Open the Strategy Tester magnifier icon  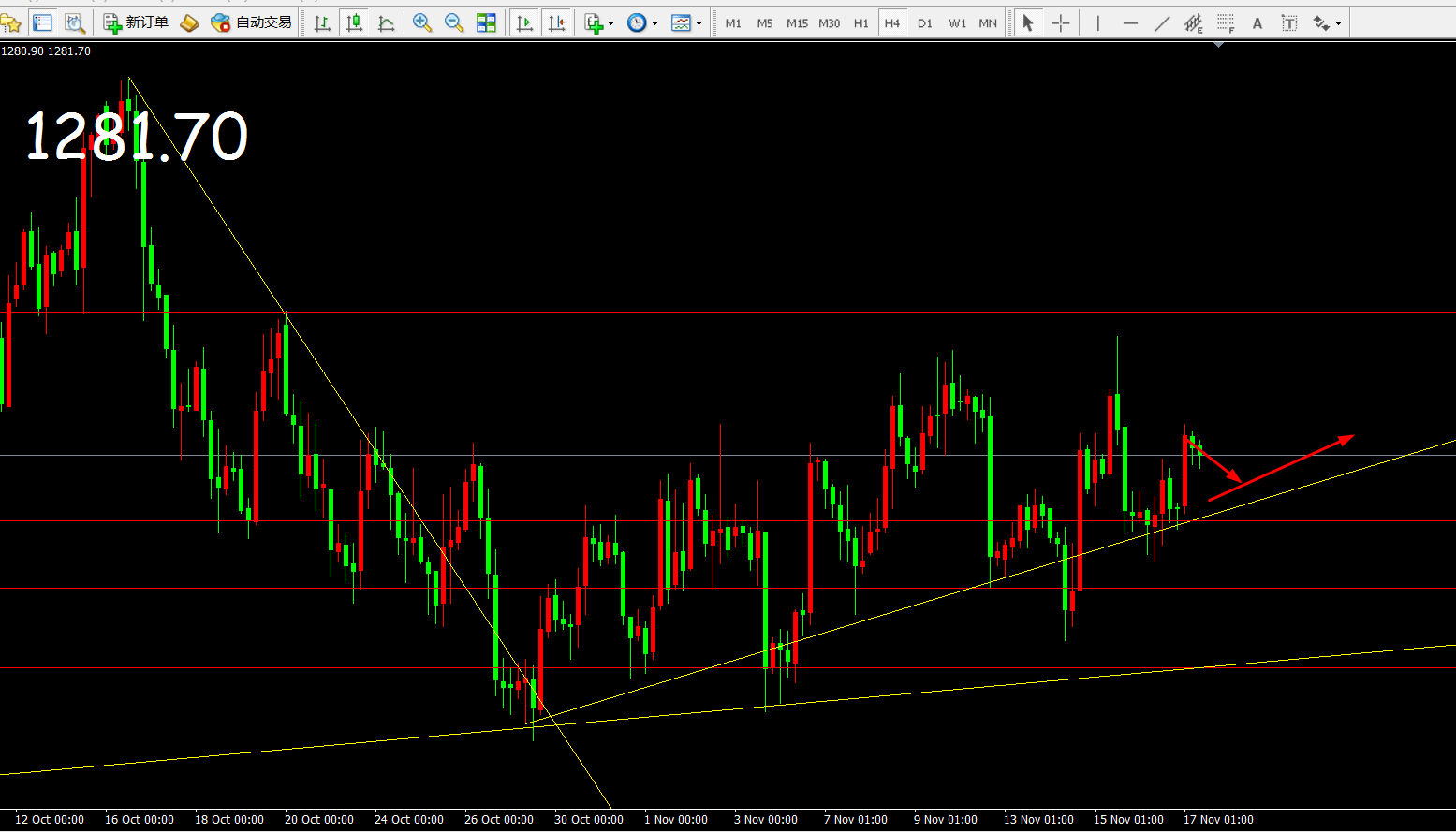click(74, 23)
